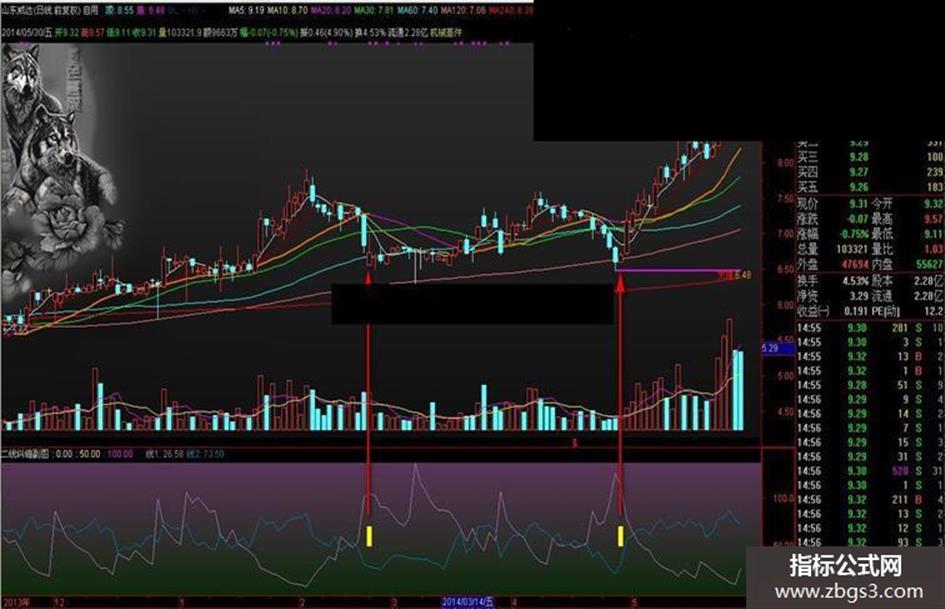Screen dimensions: 945x609
Task: Click the PE(动) ratio label
Action: click(886, 311)
